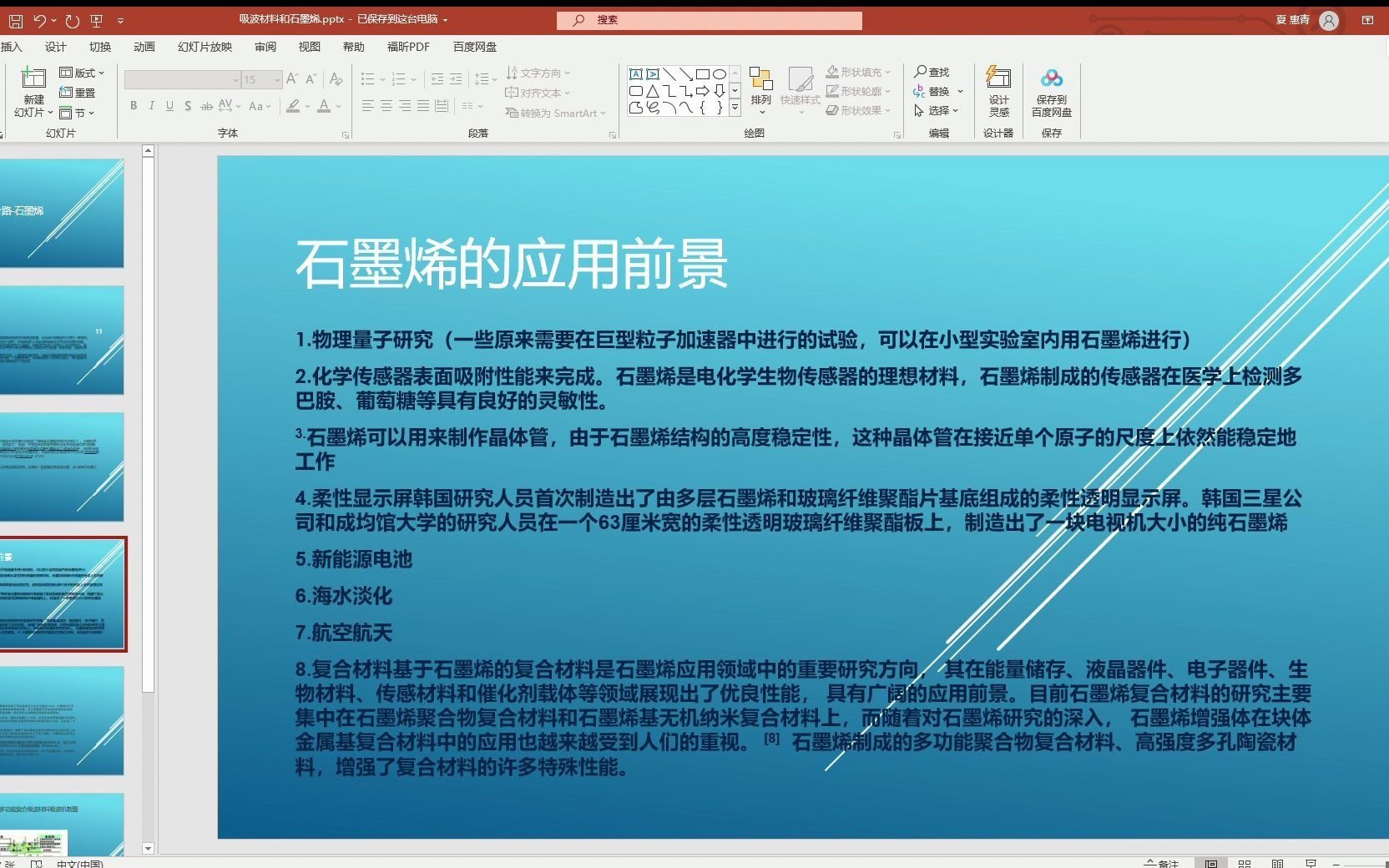The image size is (1389, 868).
Task: Justify text alignment
Action: coord(423,106)
